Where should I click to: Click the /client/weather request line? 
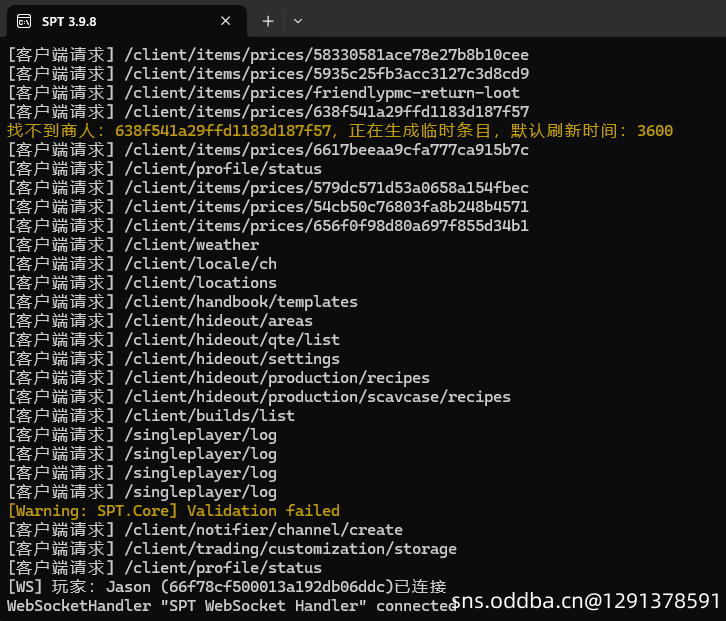(x=134, y=245)
